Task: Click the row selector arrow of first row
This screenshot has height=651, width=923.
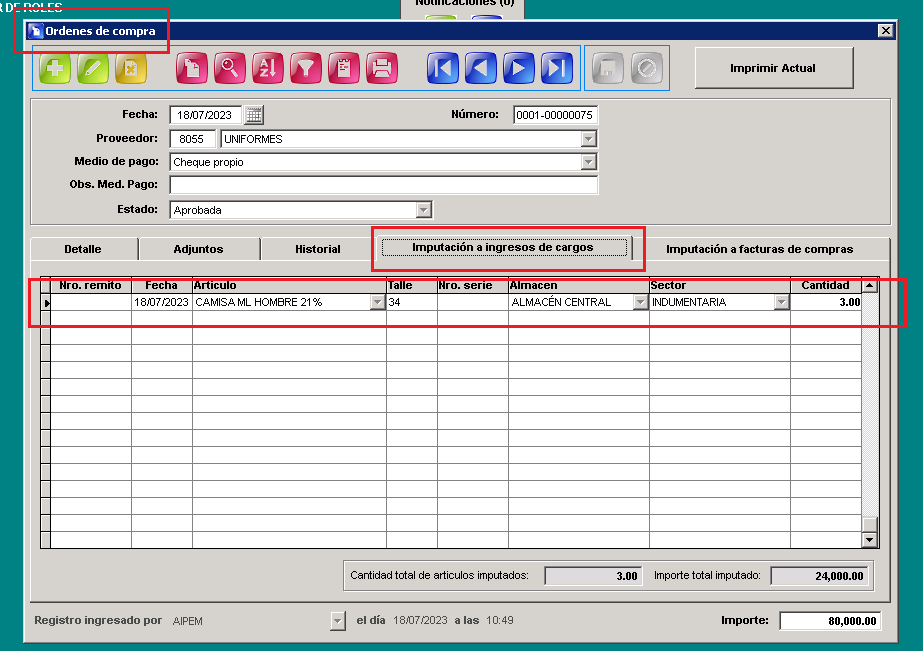Action: click(46, 303)
